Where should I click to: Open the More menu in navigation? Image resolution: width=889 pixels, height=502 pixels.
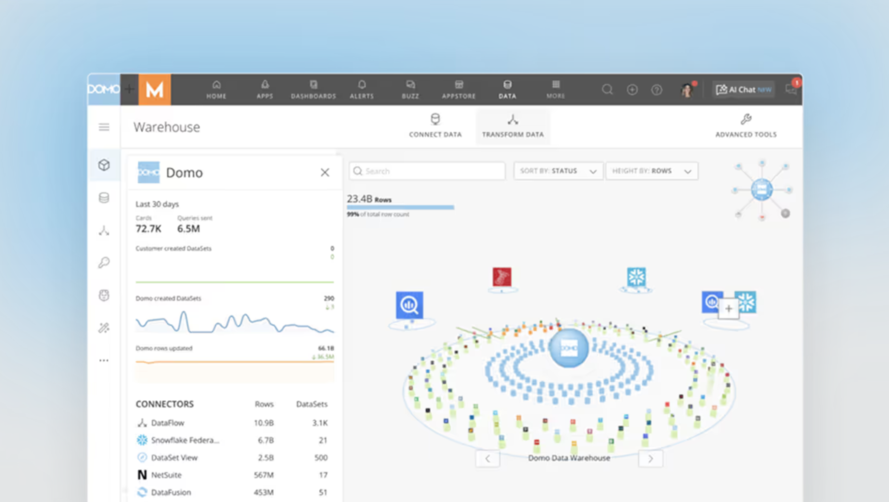coord(556,90)
